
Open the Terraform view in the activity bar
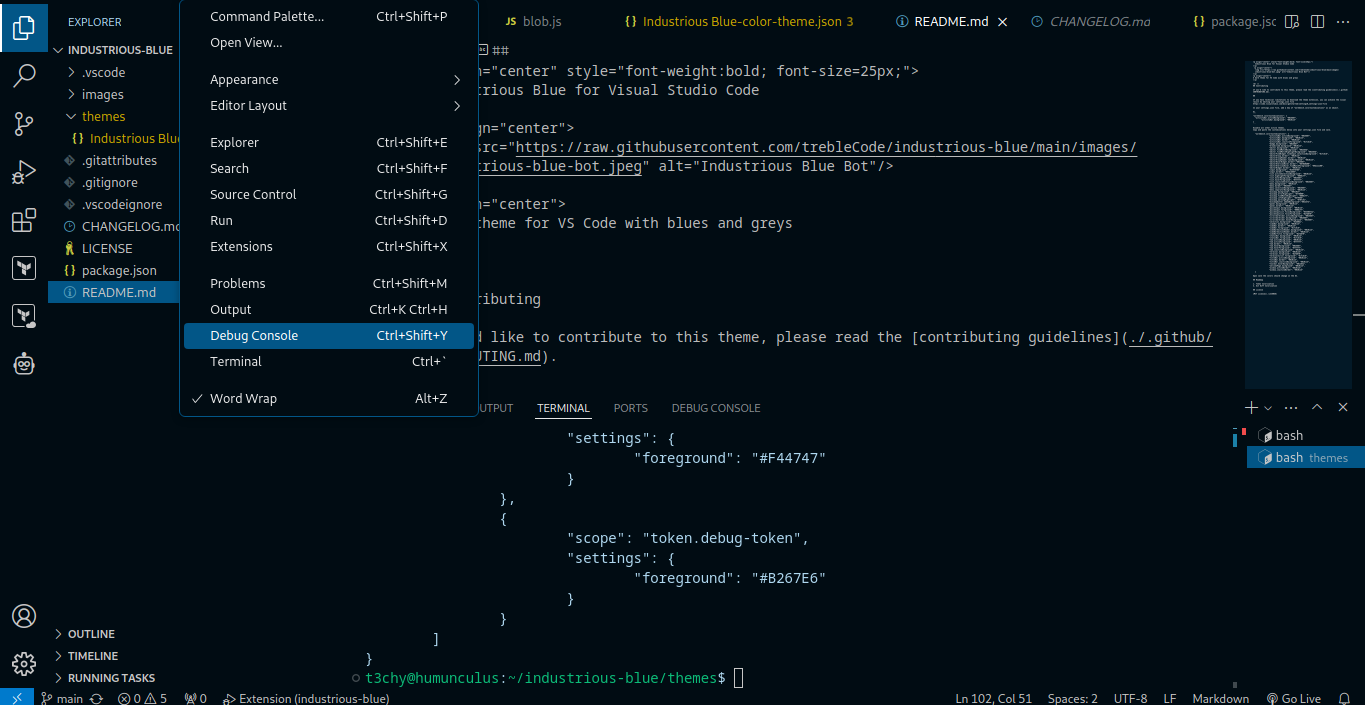(x=24, y=268)
